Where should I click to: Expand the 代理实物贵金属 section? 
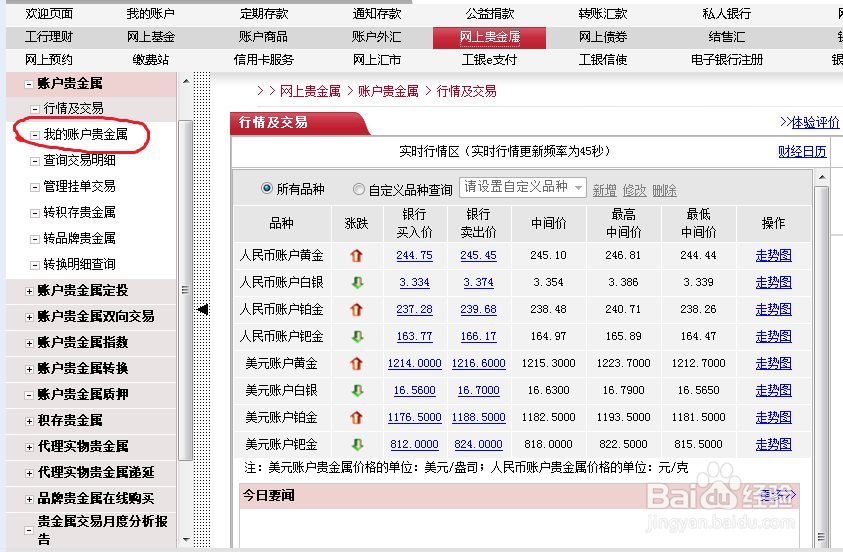click(x=29, y=447)
